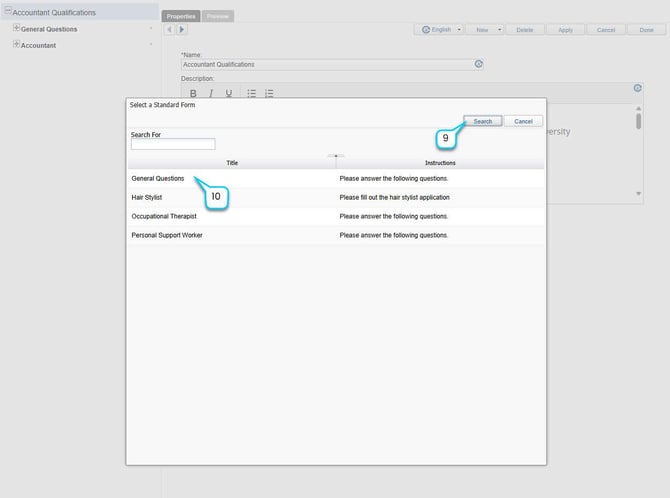Switch to the Preview tab
The width and height of the screenshot is (670, 498).
click(x=217, y=16)
